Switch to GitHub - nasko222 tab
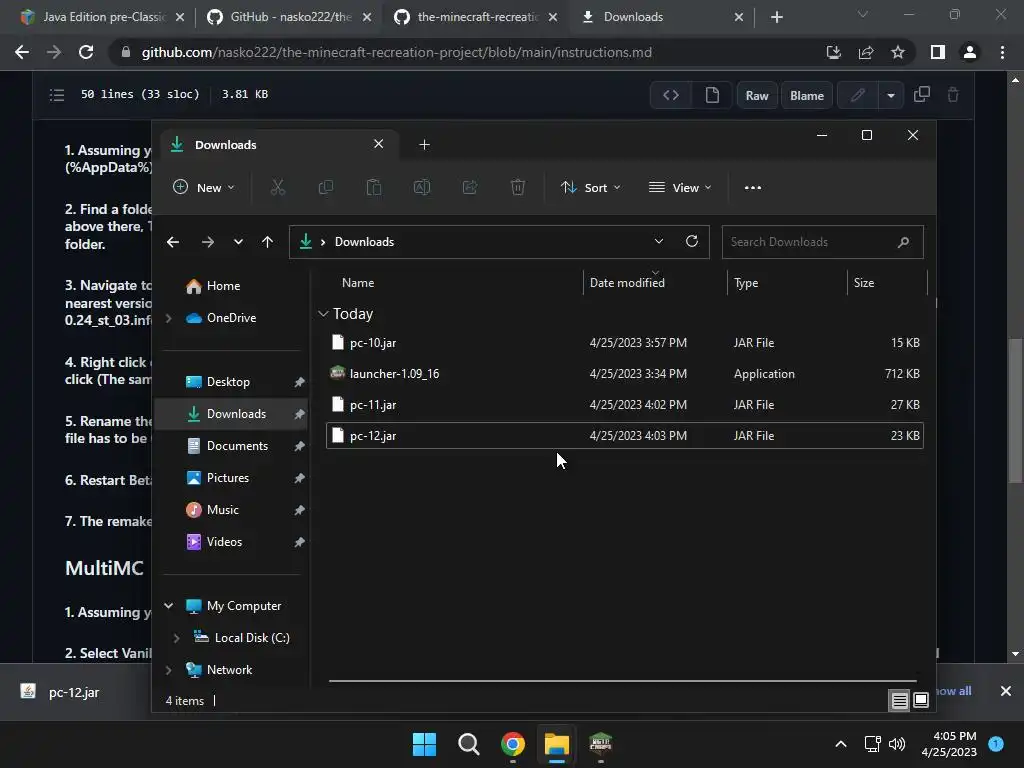This screenshot has width=1024, height=768. click(290, 17)
